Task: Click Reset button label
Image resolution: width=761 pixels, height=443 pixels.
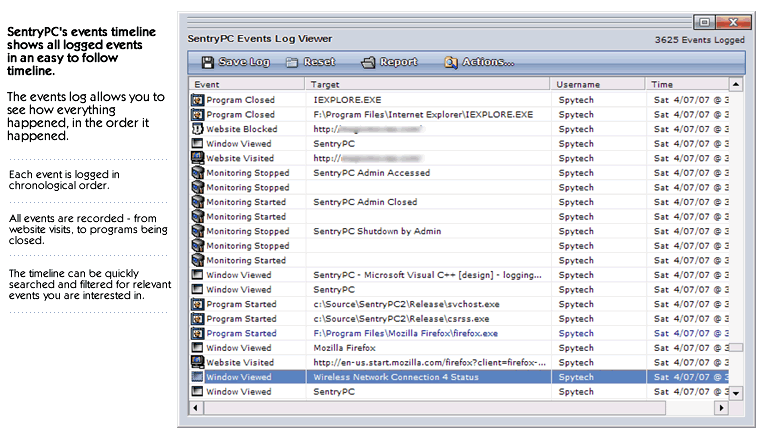Action: click(319, 62)
